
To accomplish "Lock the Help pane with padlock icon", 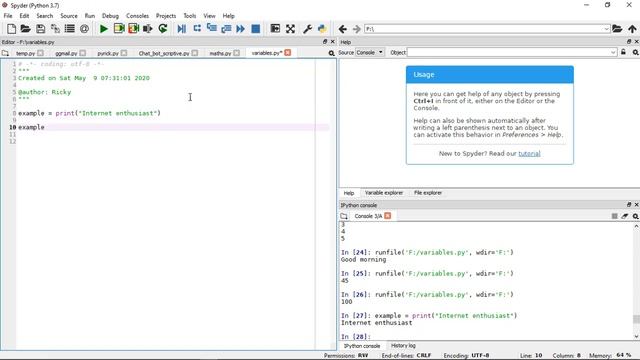I will (x=623, y=52).
